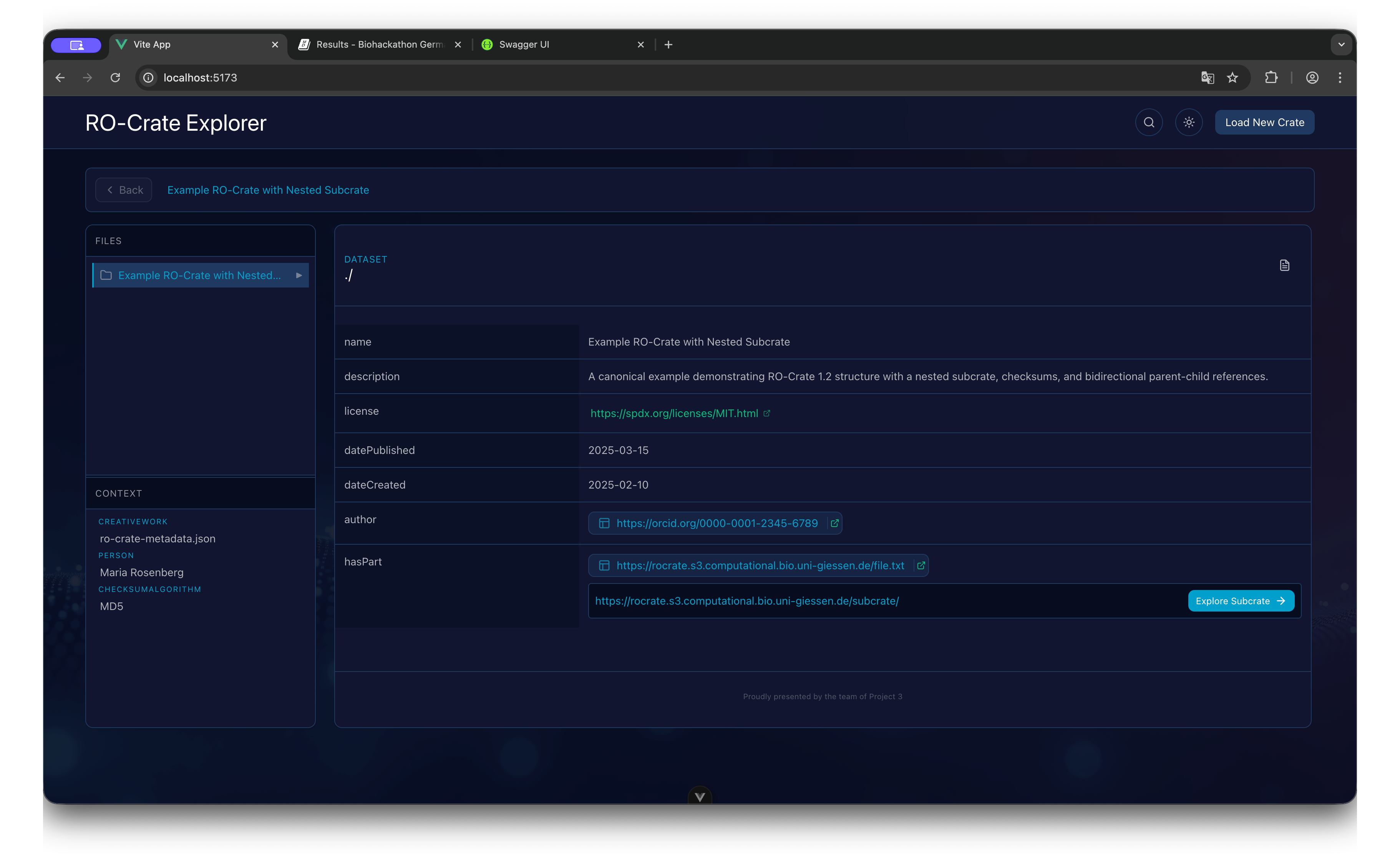Toggle the light/dark theme with the sun icon
Viewport: 1400px width, 861px height.
point(1188,122)
